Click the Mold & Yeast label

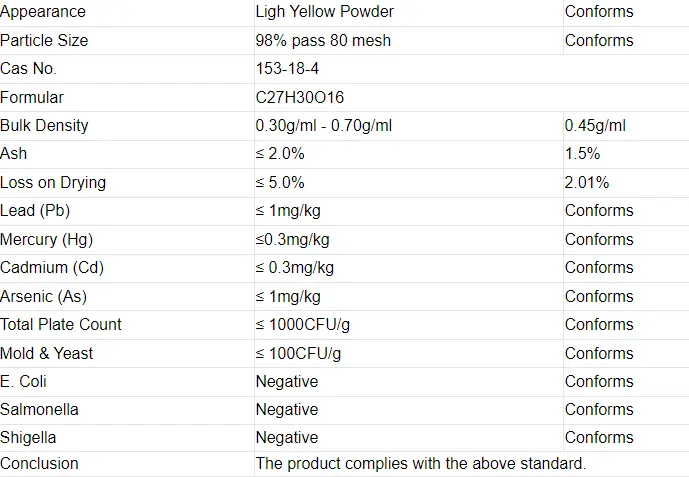(x=47, y=353)
